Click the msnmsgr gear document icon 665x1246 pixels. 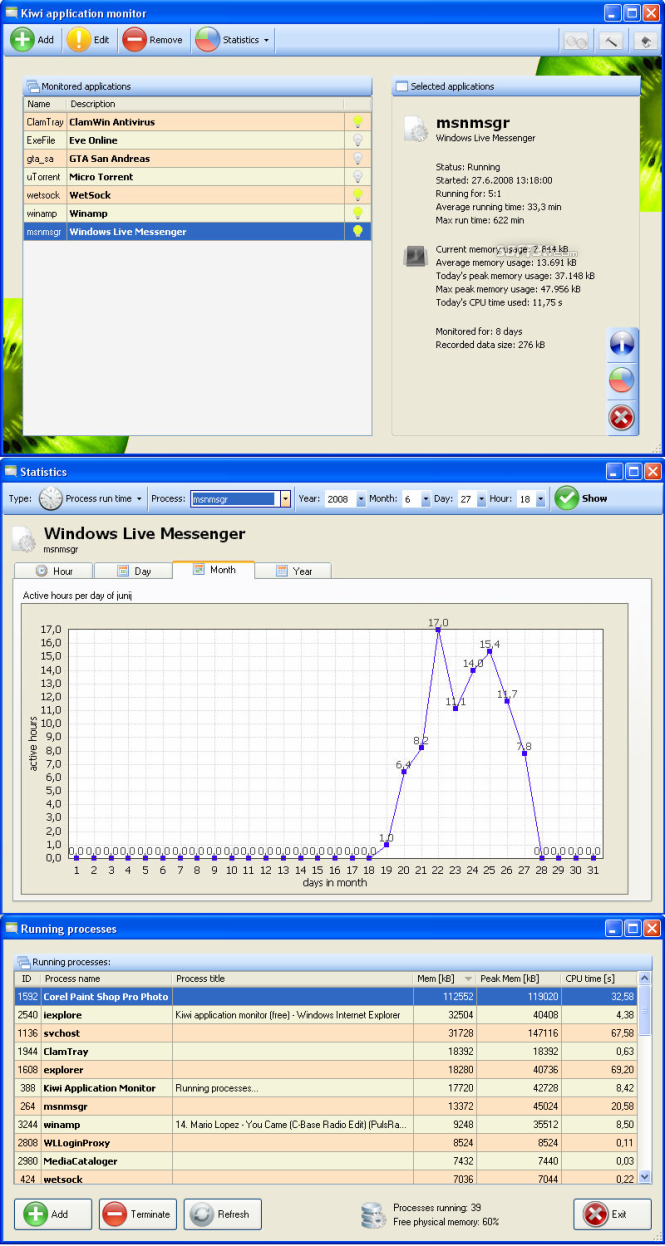(x=416, y=129)
